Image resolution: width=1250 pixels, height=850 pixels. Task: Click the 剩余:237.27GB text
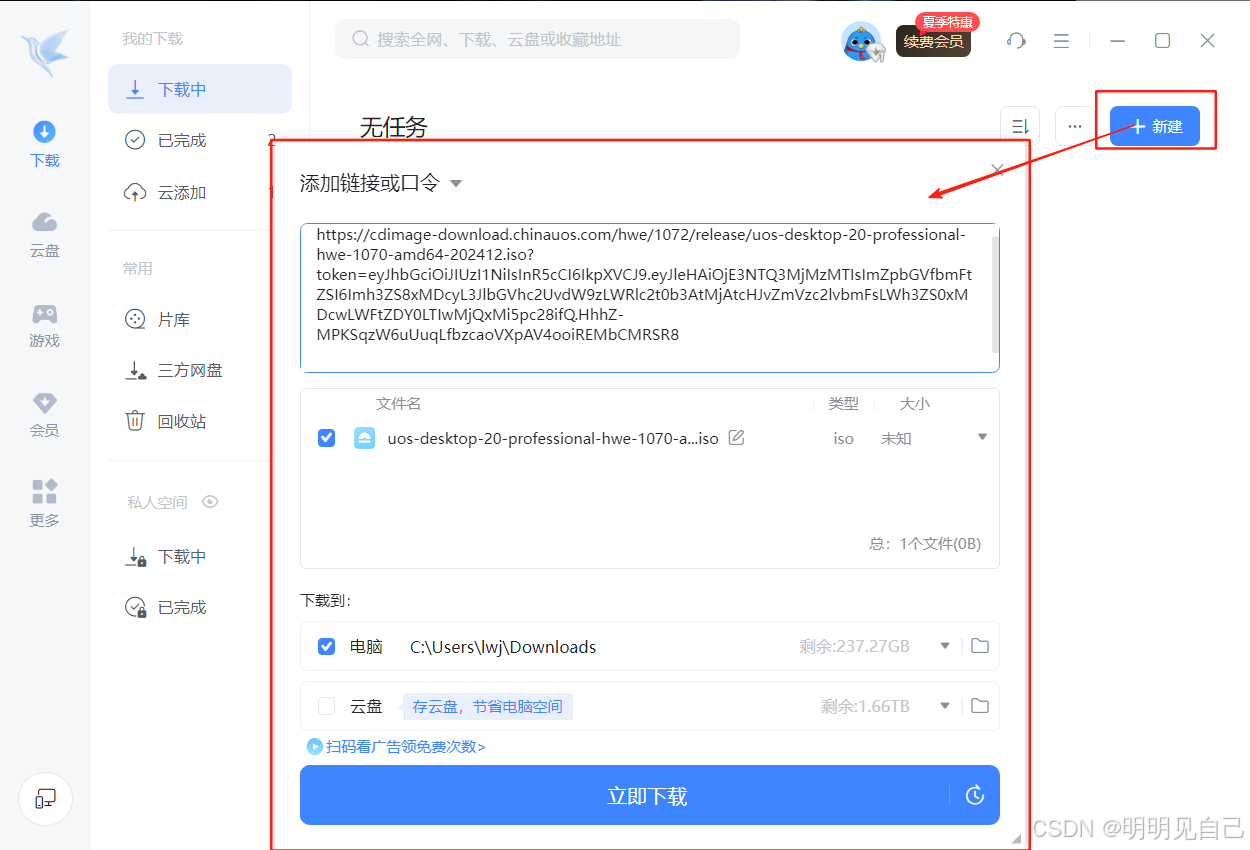point(855,646)
